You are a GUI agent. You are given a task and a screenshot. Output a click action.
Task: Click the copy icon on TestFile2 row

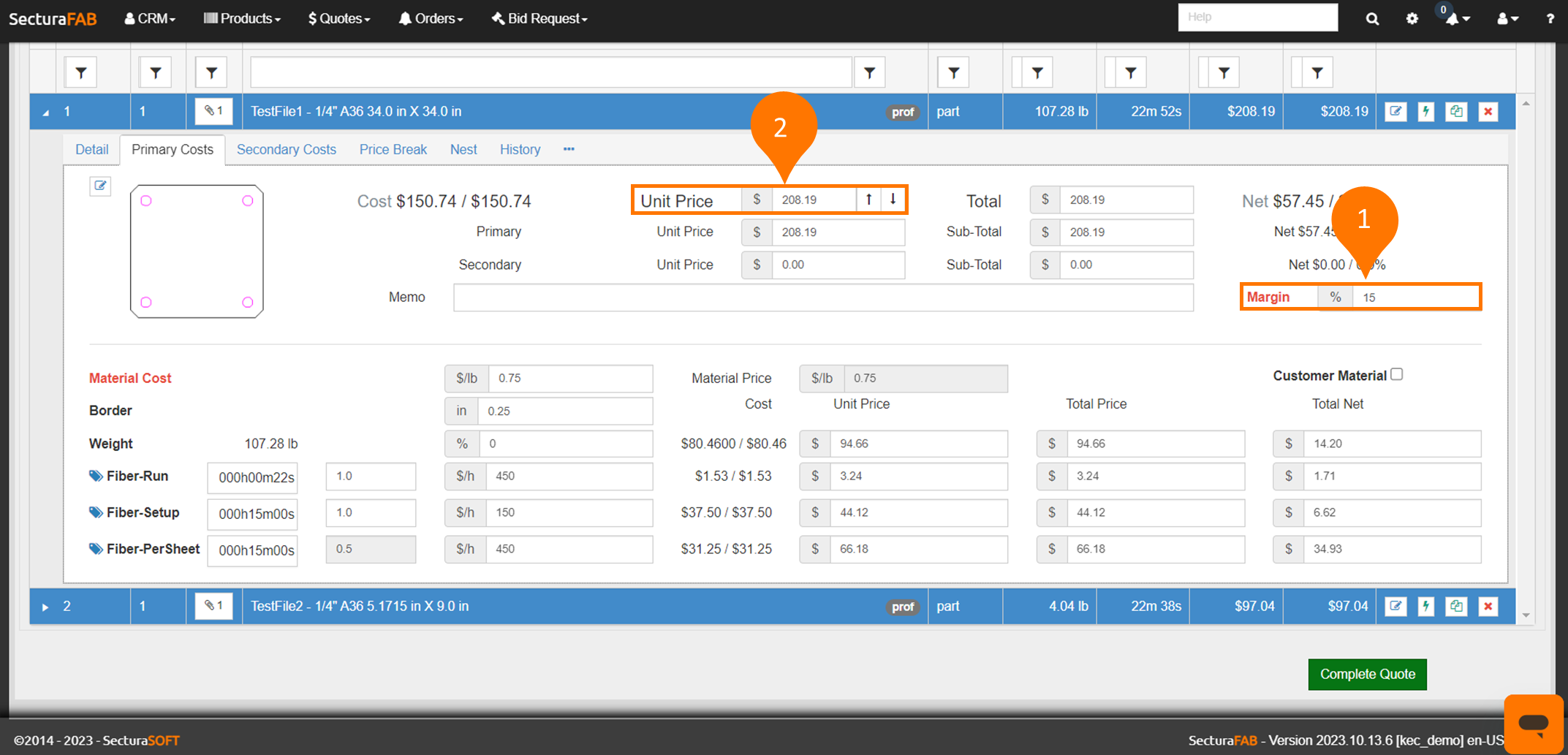(x=1456, y=607)
